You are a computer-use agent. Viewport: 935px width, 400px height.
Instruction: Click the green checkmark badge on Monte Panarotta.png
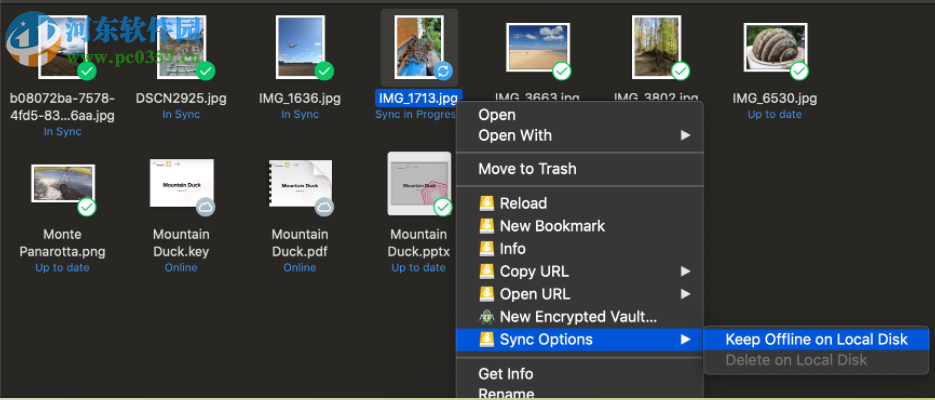(87, 207)
